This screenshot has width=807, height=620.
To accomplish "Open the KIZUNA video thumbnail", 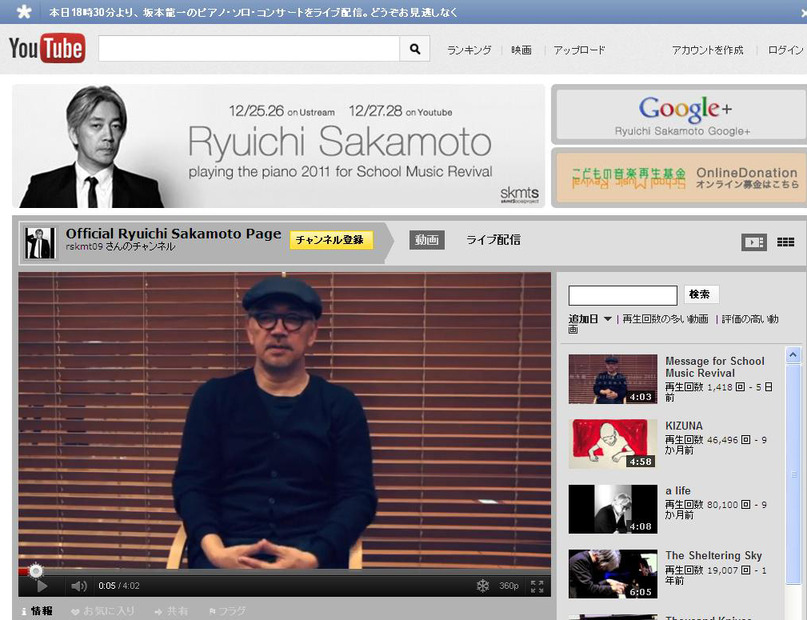I will 612,444.
